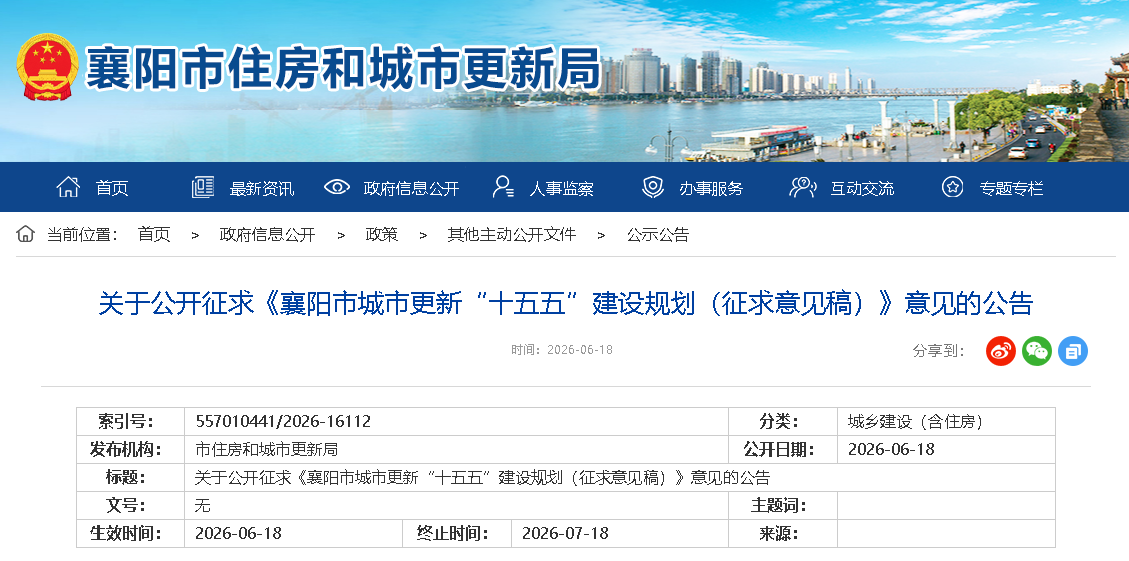Image resolution: width=1129 pixels, height=561 pixels.
Task: Open 办事服务 navigation item
Action: [x=711, y=189]
